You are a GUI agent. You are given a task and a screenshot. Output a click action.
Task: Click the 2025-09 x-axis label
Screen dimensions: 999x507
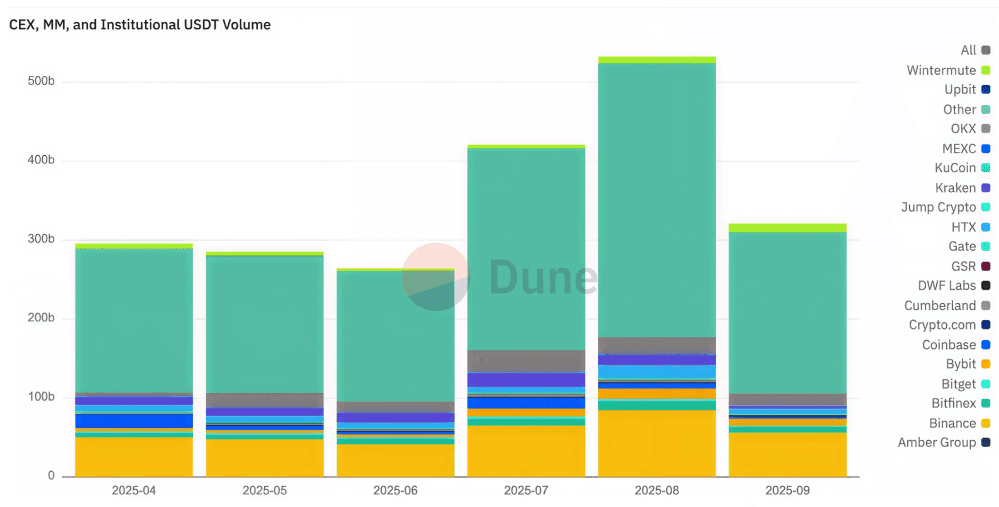787,491
